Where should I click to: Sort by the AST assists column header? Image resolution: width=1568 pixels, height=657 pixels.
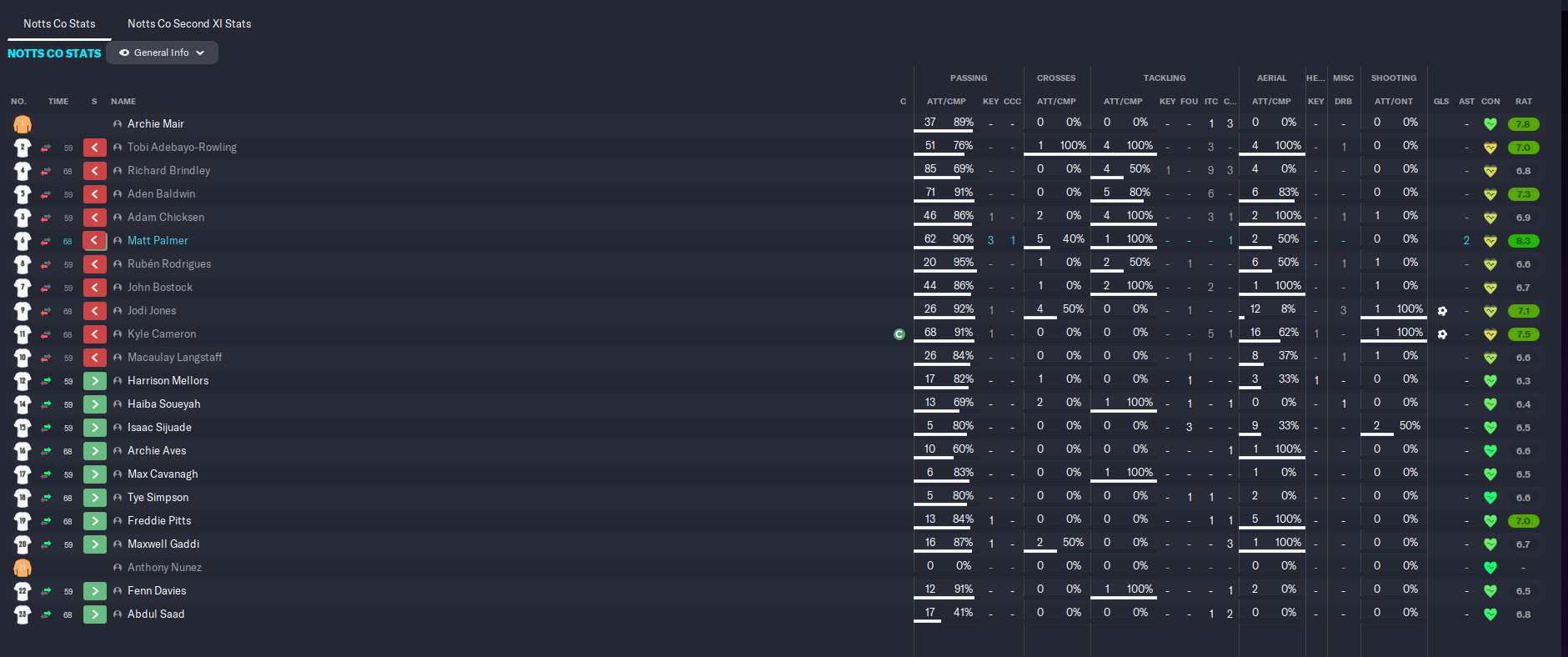click(x=1466, y=102)
